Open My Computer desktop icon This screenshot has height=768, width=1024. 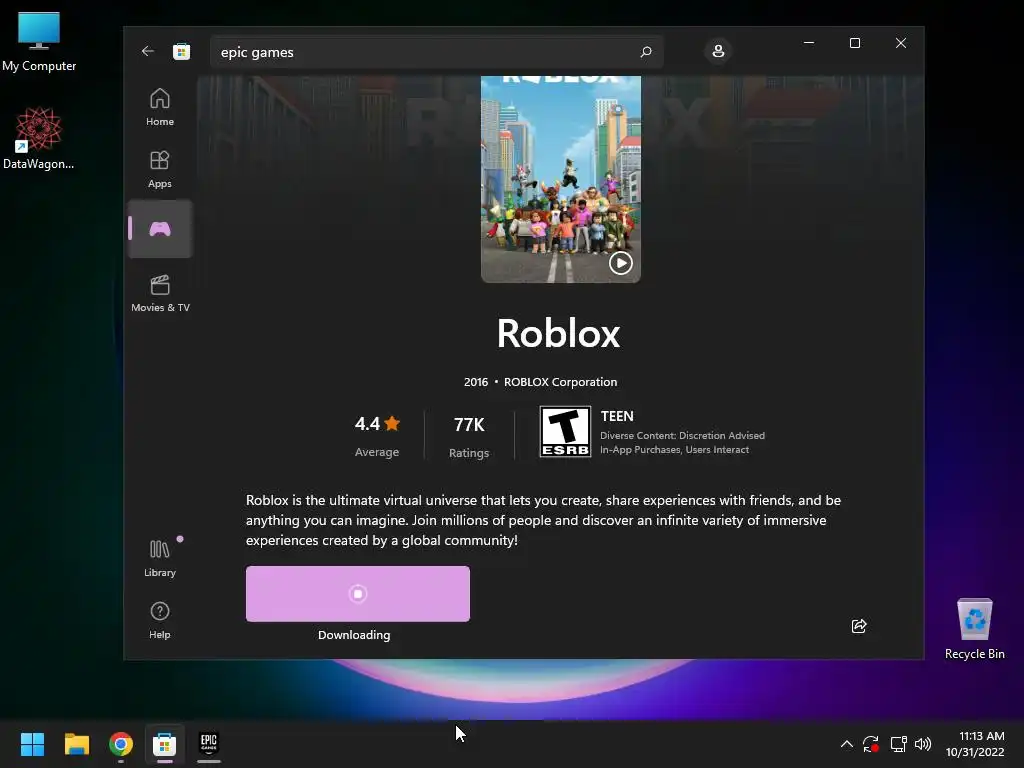(39, 42)
